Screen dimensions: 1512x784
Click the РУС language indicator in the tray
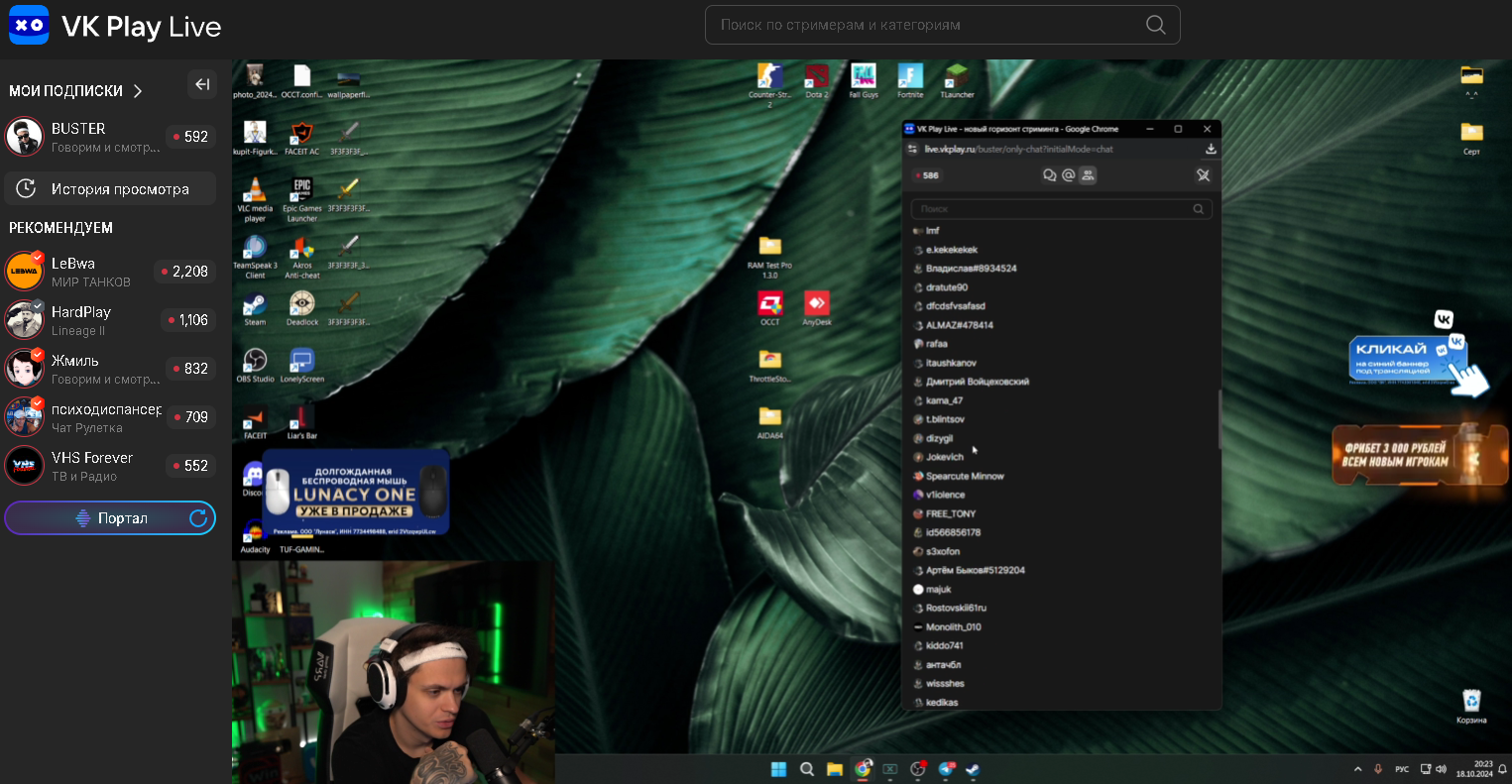[x=1402, y=769]
